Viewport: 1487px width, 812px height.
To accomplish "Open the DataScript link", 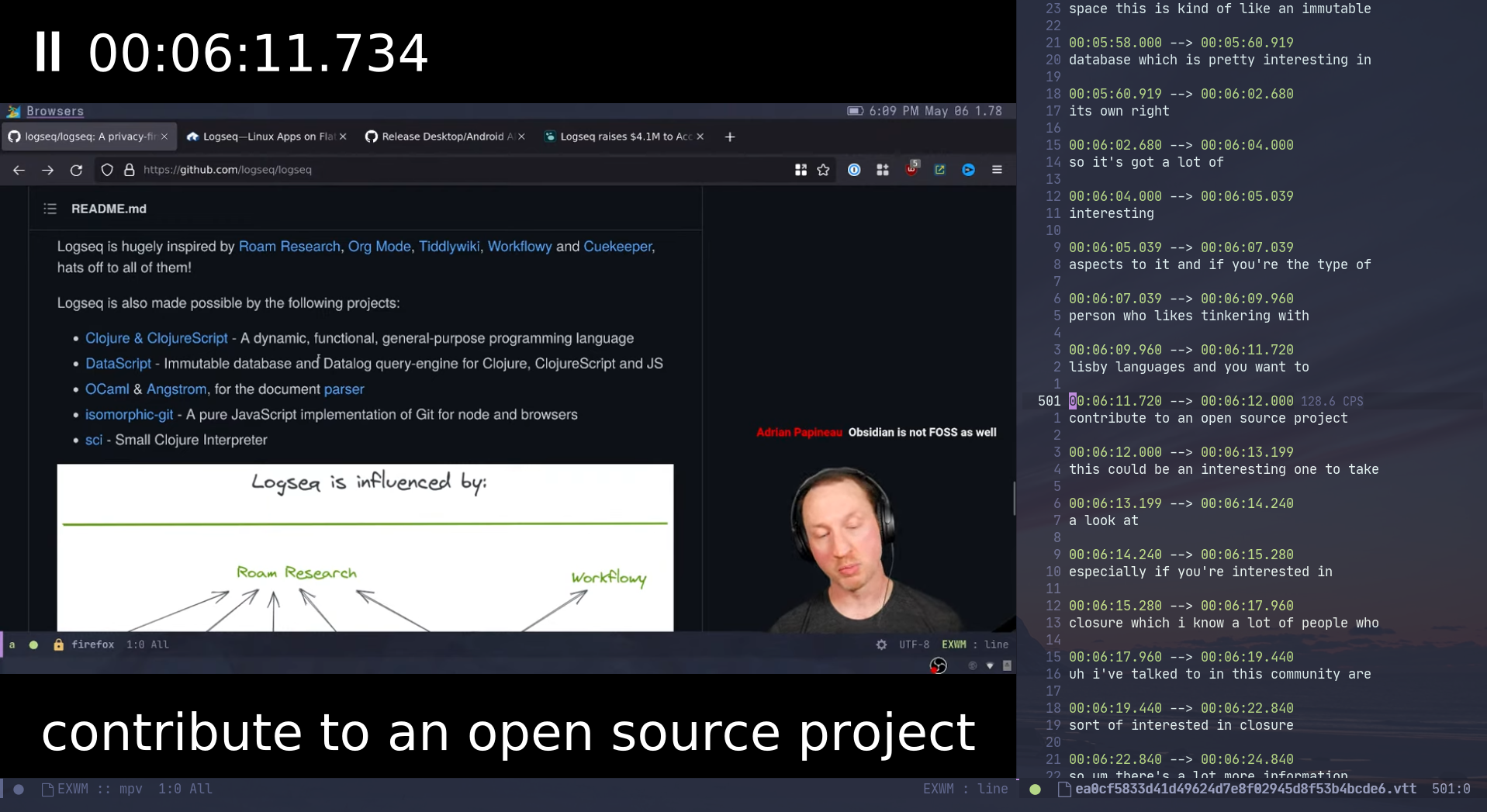I will [x=118, y=363].
